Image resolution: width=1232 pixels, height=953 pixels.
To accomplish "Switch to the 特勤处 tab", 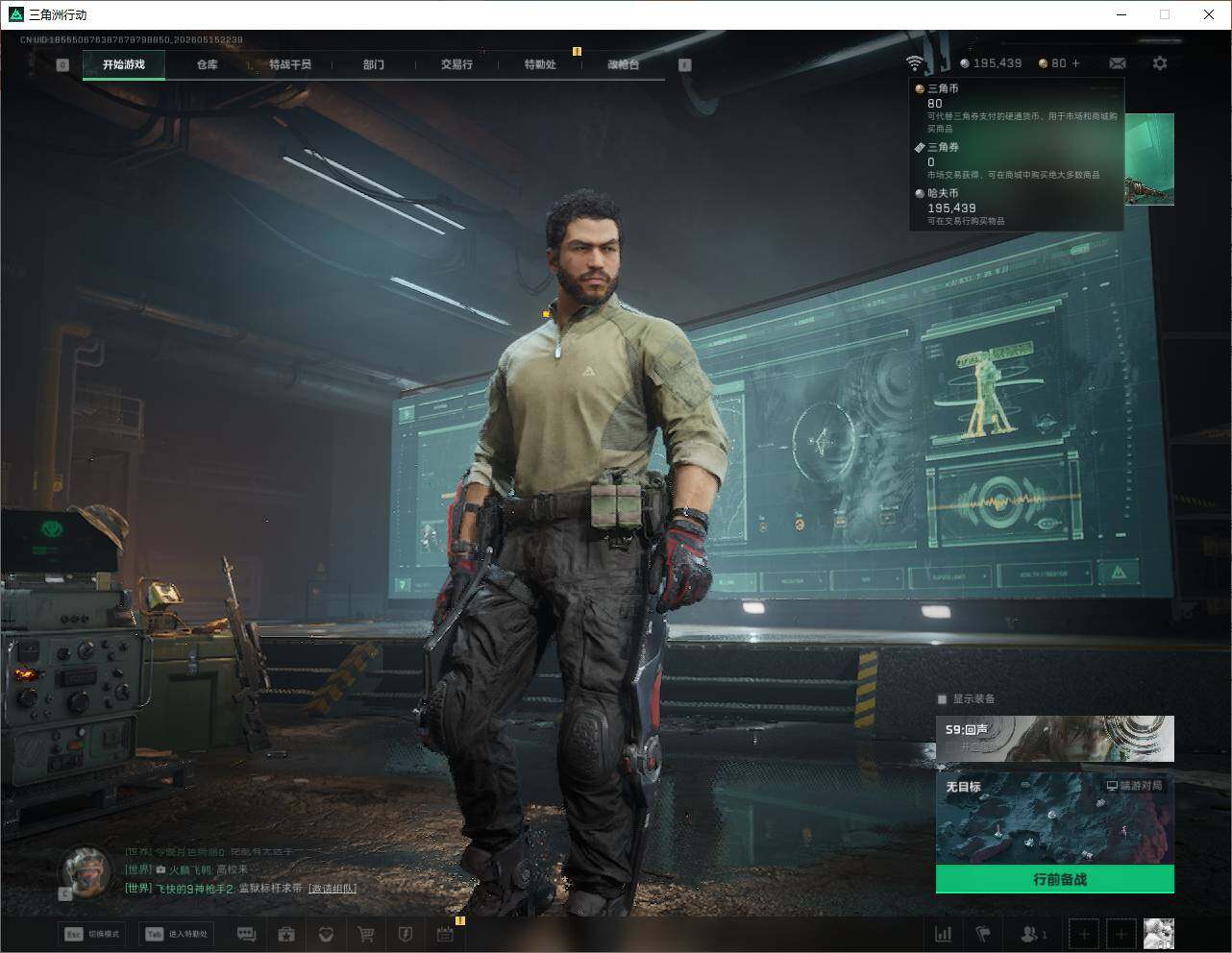I will [540, 64].
